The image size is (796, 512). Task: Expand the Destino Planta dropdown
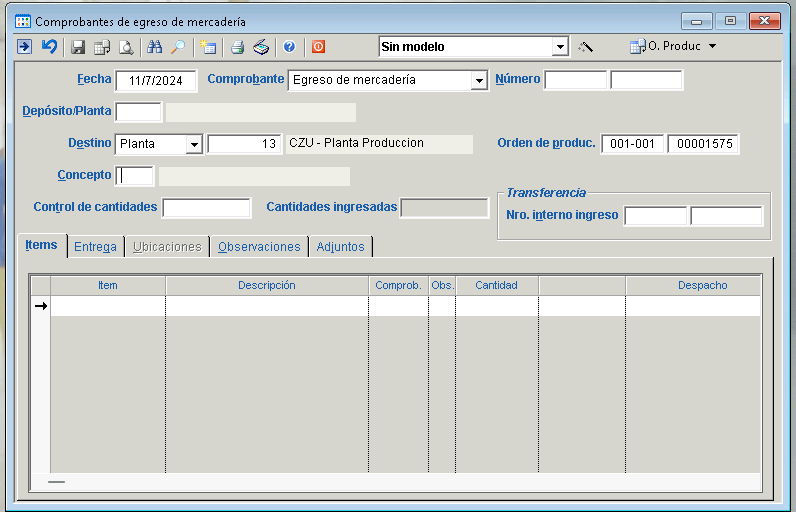point(194,144)
